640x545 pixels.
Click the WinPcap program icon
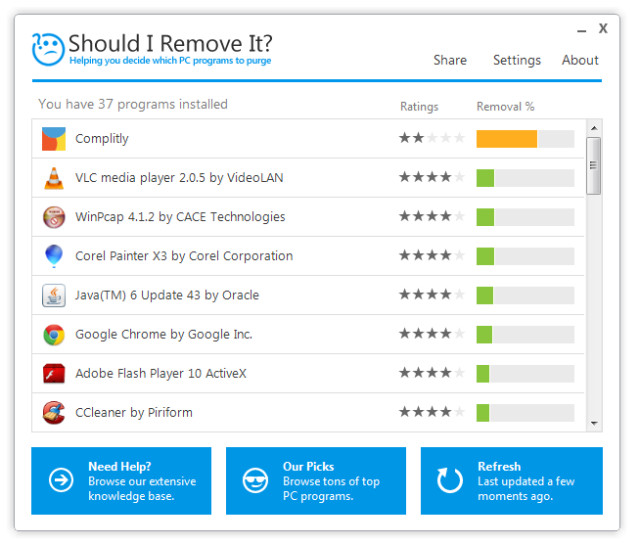pos(54,217)
